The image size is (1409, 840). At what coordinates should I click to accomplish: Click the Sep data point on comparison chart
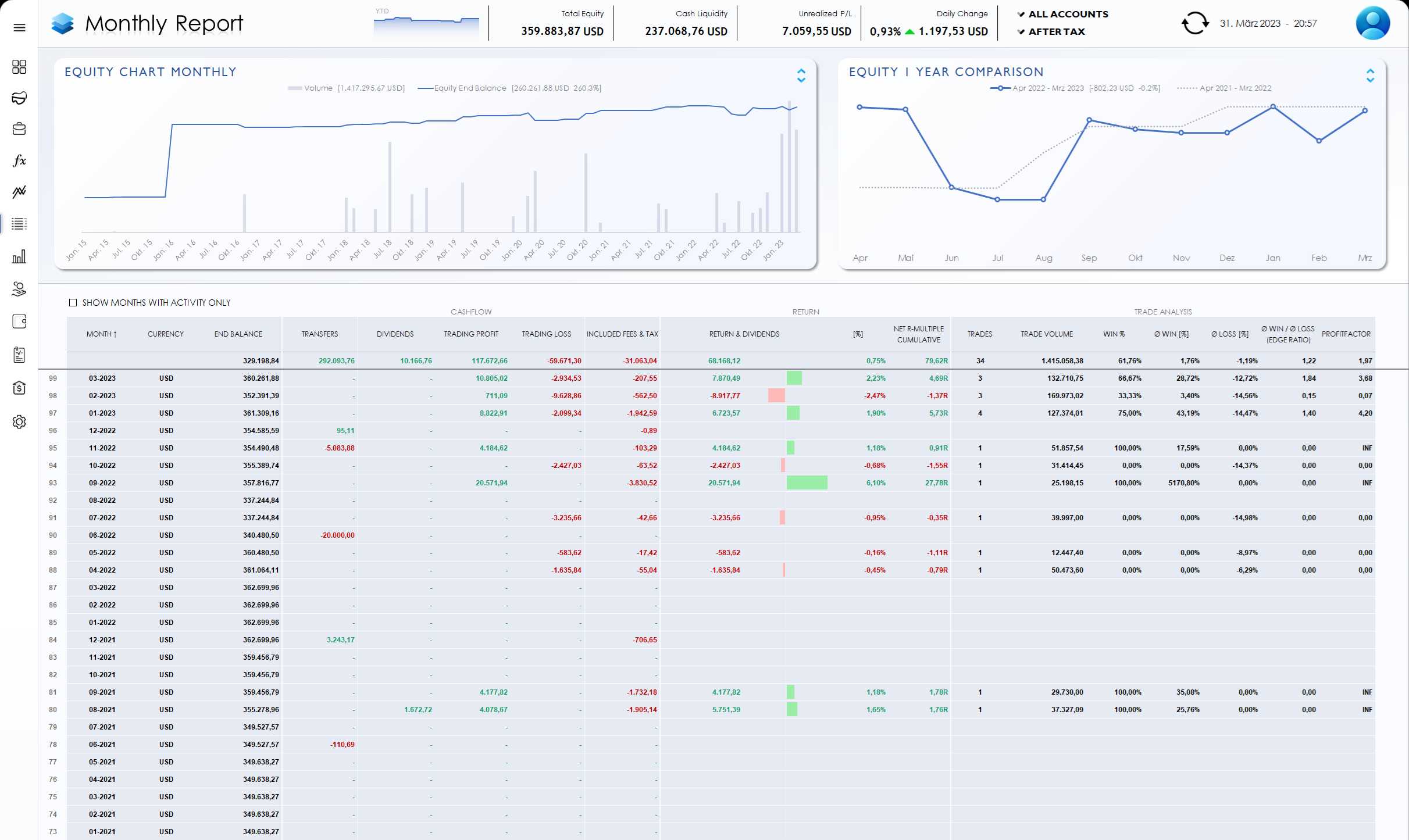(1089, 120)
